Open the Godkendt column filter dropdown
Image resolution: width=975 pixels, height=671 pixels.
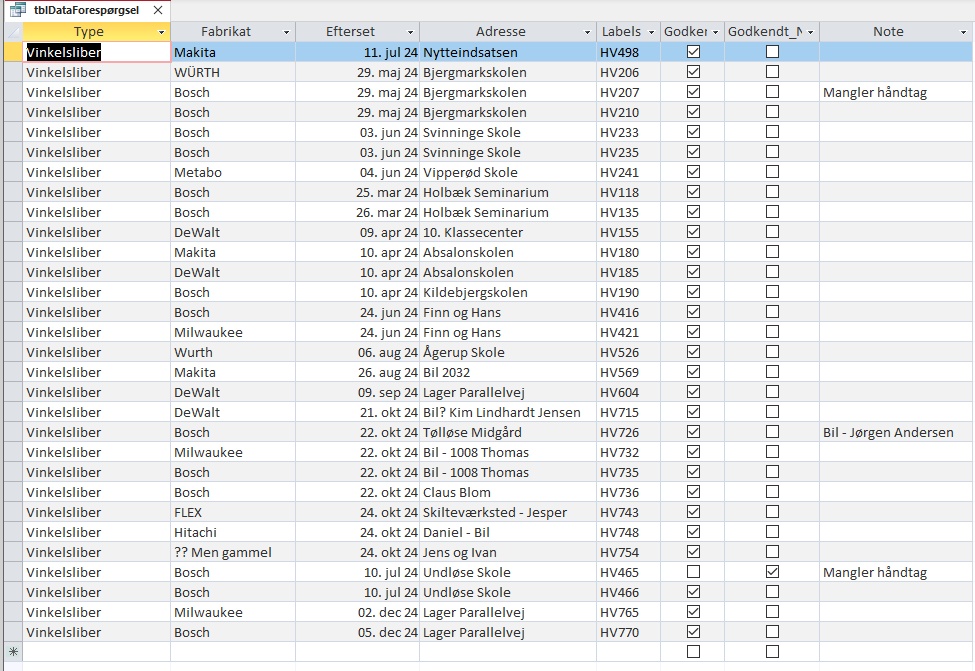(x=716, y=32)
